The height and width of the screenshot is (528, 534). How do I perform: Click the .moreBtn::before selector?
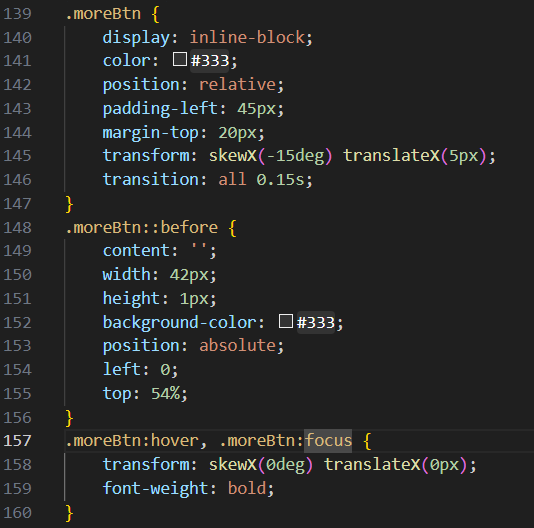click(x=142, y=228)
